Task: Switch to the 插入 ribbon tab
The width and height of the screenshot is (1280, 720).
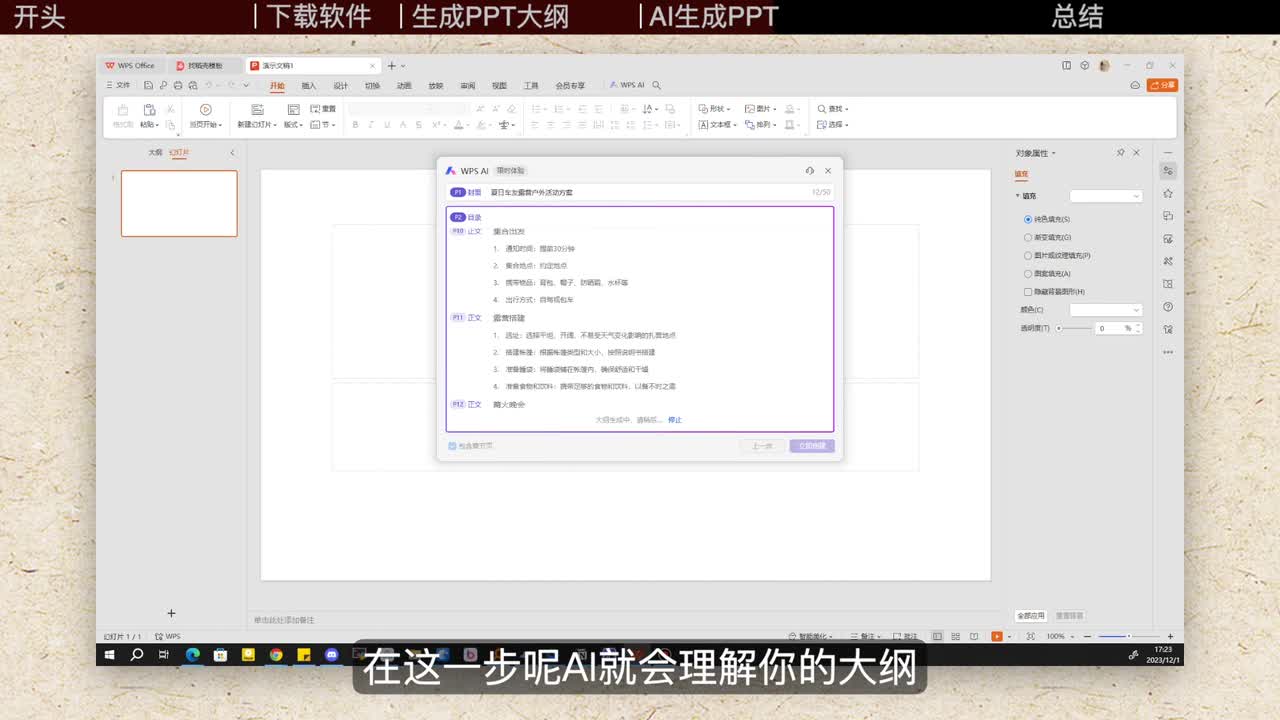Action: [309, 86]
